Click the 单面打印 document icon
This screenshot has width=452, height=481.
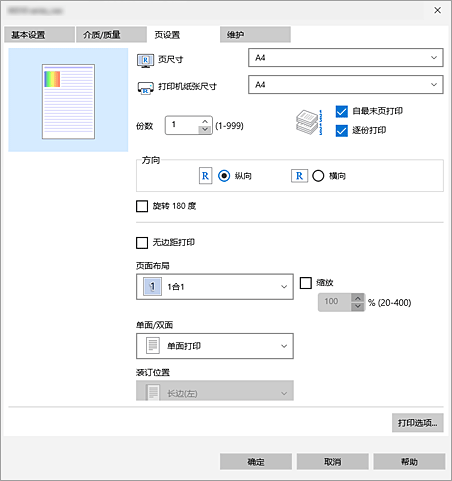pos(153,346)
